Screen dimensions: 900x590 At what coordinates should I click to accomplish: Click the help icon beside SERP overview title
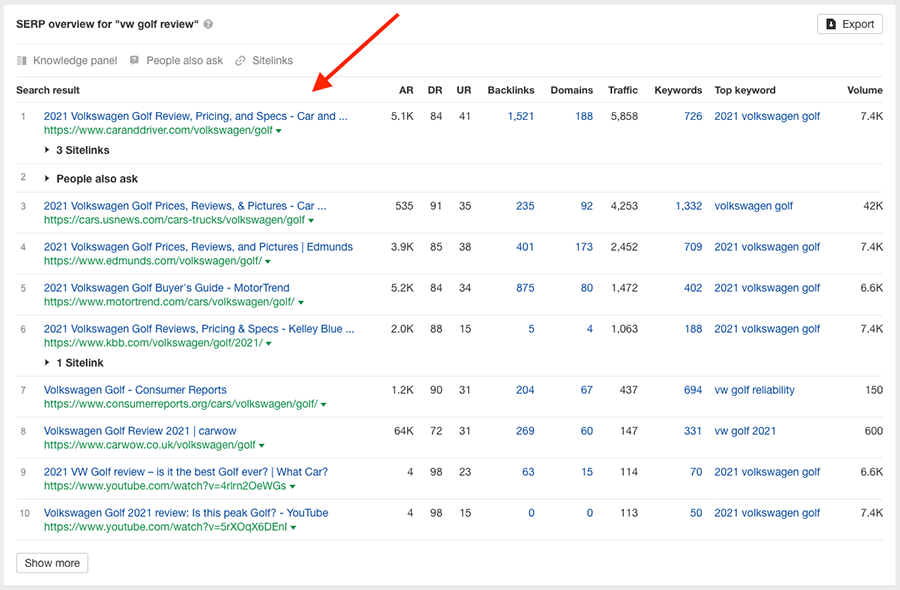tap(208, 24)
